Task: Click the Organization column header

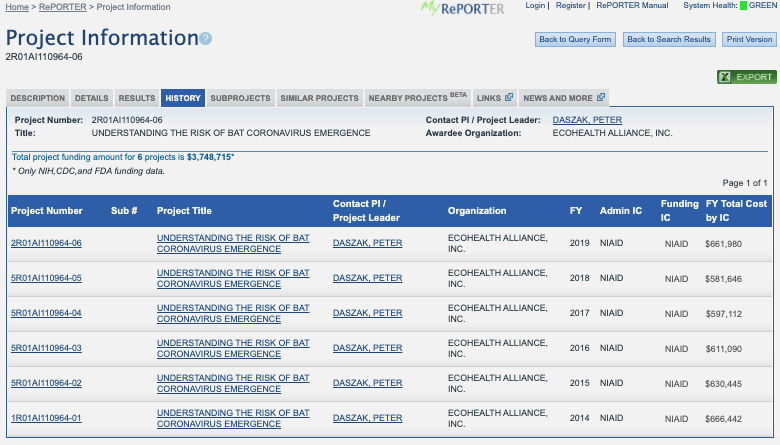Action: (477, 211)
